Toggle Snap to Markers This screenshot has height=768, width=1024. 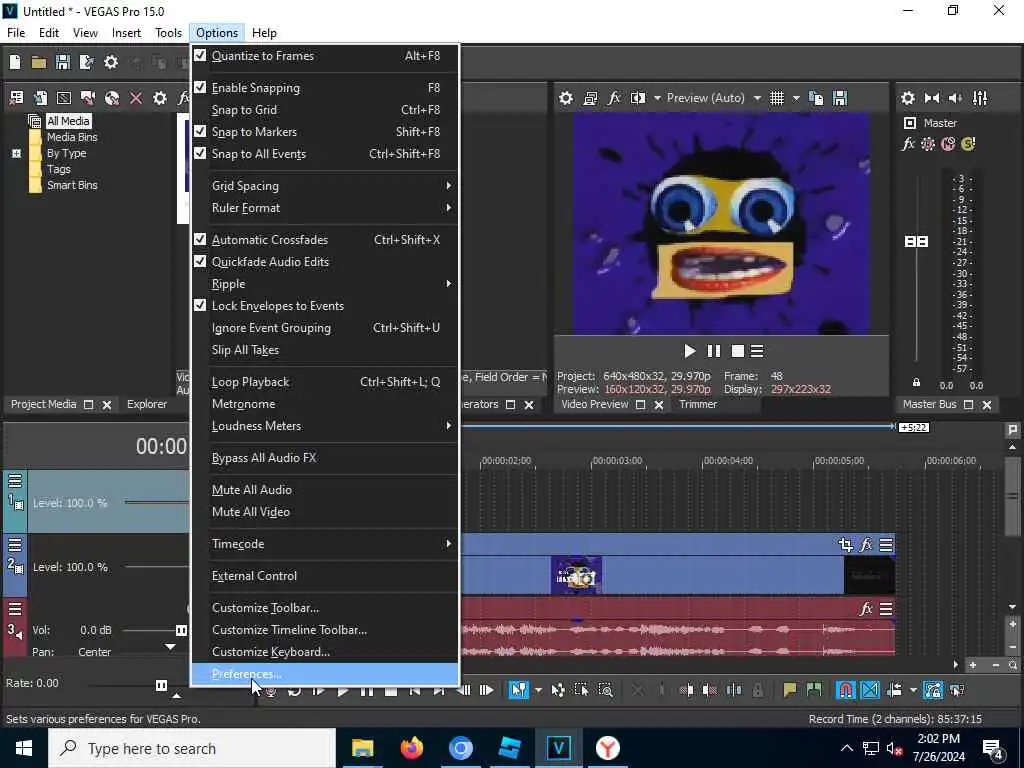pos(325,132)
